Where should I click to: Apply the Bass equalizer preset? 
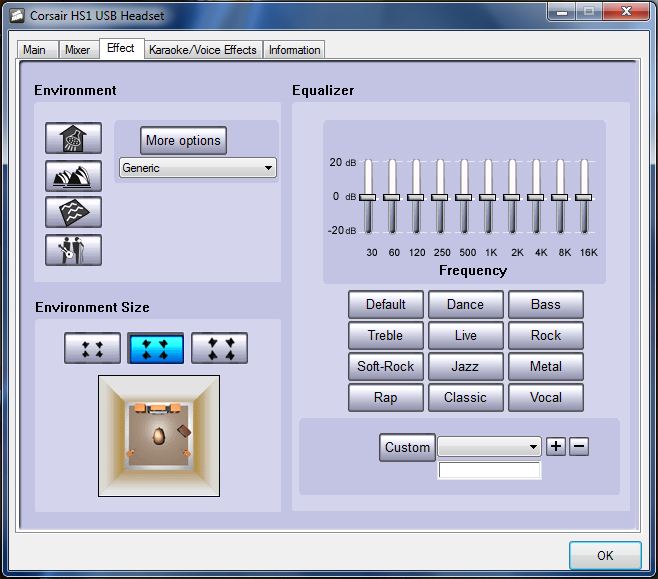[x=546, y=304]
